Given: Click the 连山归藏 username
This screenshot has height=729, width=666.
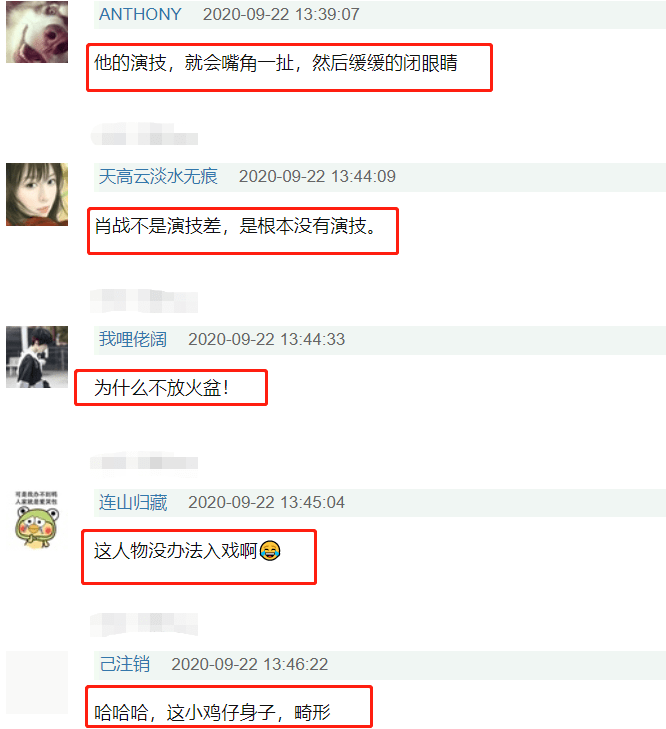Looking at the screenshot, I should tap(133, 502).
